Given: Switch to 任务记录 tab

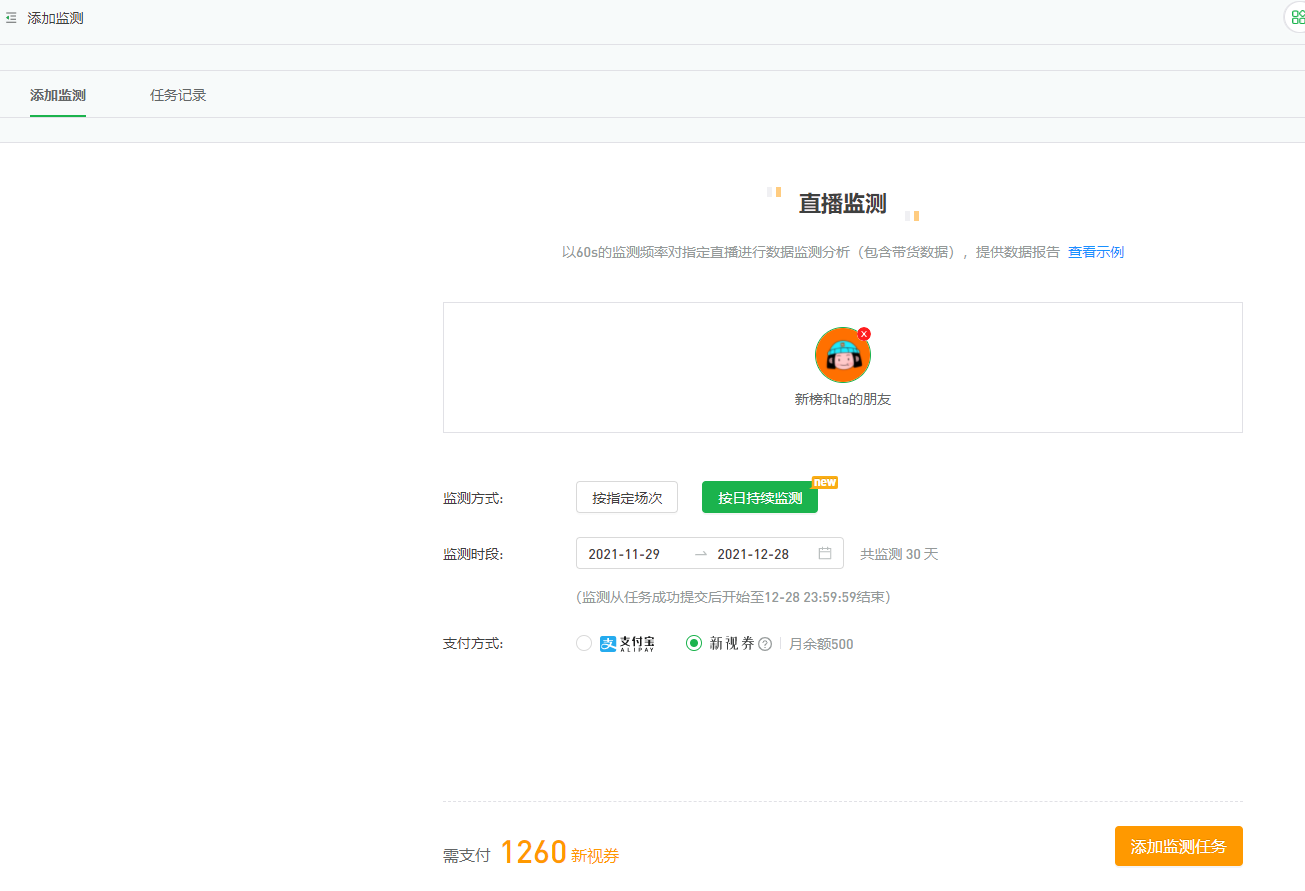Looking at the screenshot, I should tap(178, 96).
